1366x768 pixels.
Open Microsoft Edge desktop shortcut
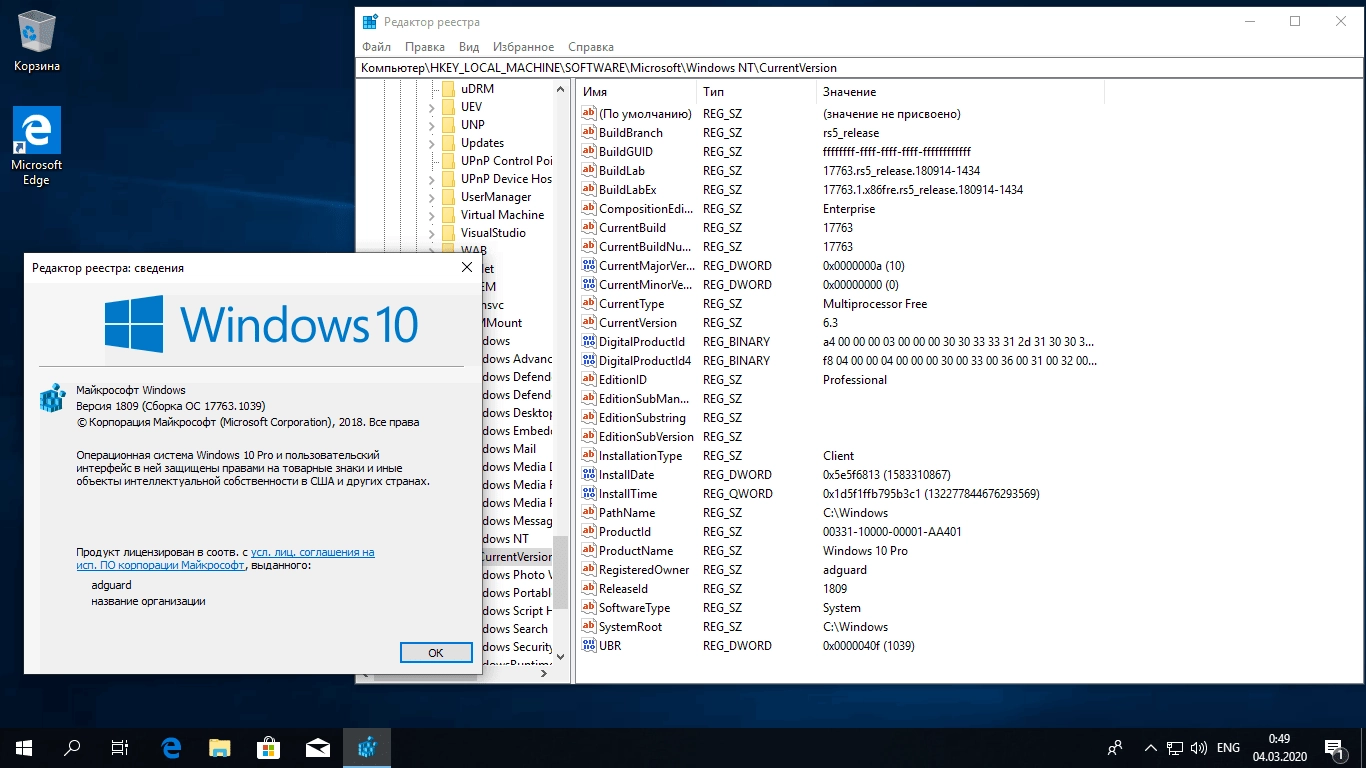point(37,146)
